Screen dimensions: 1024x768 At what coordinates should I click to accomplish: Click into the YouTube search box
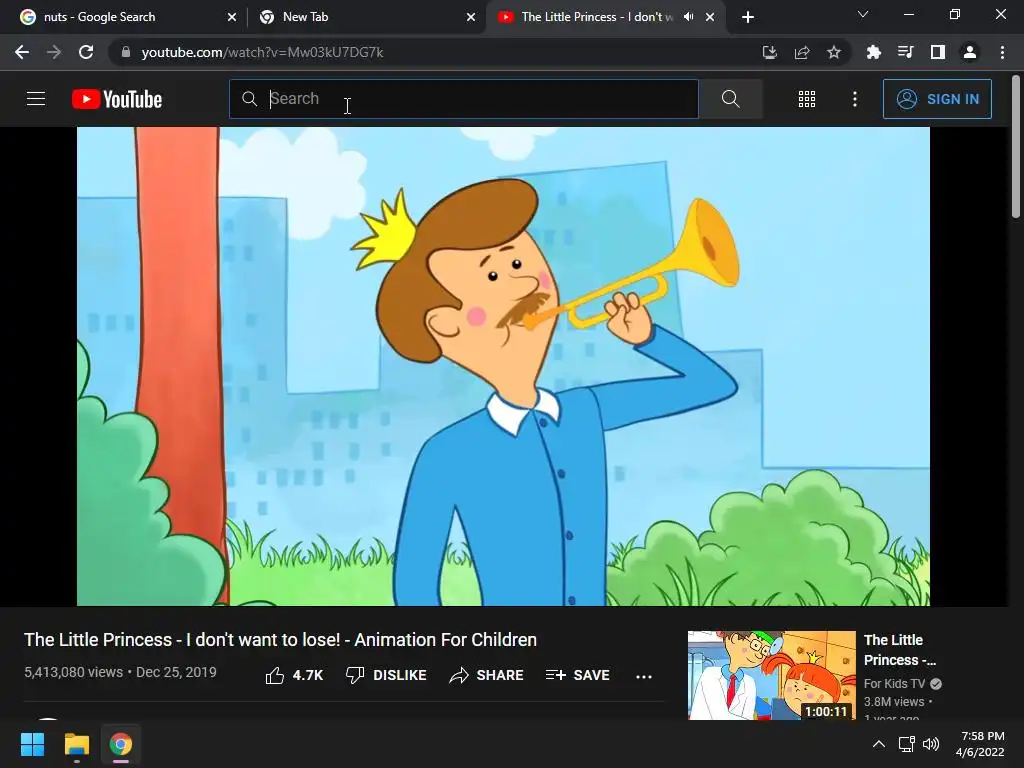point(464,99)
